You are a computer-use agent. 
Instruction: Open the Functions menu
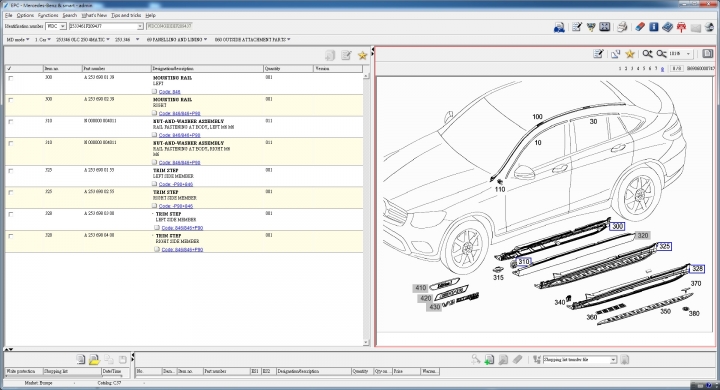click(48, 15)
